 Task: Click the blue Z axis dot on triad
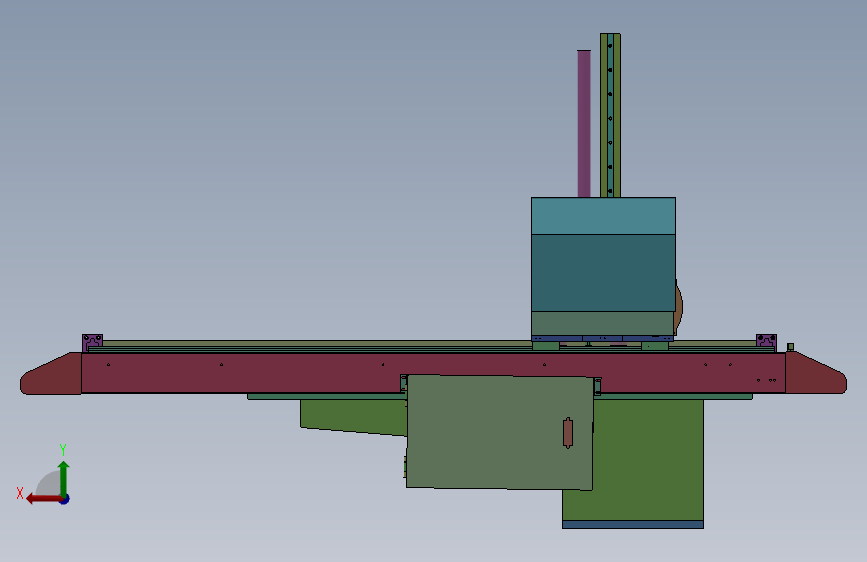[x=65, y=499]
